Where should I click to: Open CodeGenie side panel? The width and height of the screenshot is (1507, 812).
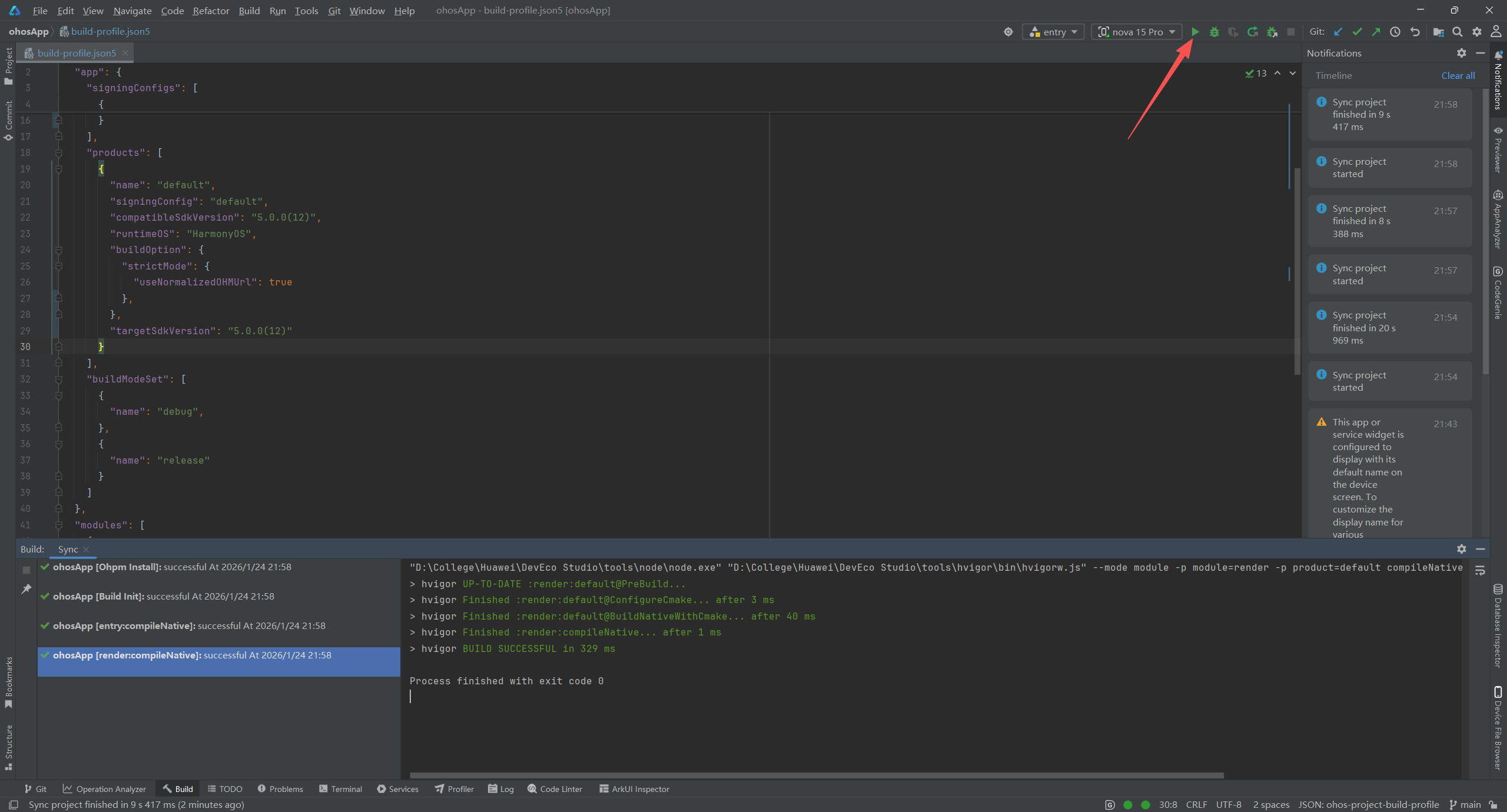point(1498,293)
